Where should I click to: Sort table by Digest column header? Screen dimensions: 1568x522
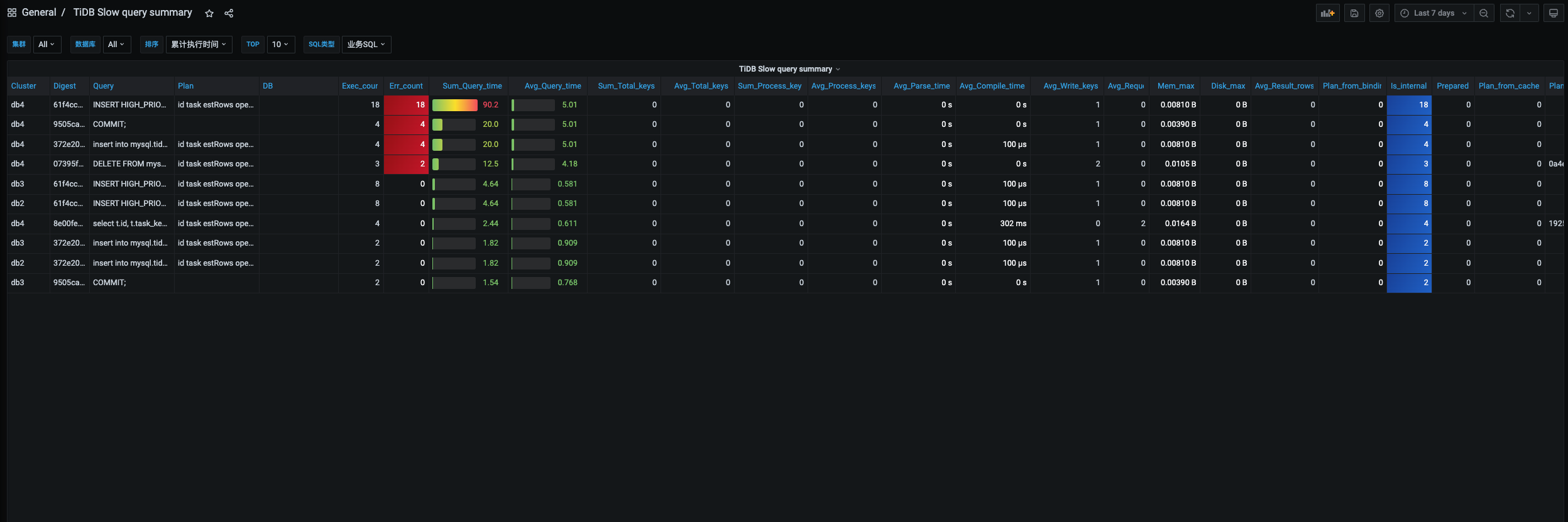click(65, 86)
